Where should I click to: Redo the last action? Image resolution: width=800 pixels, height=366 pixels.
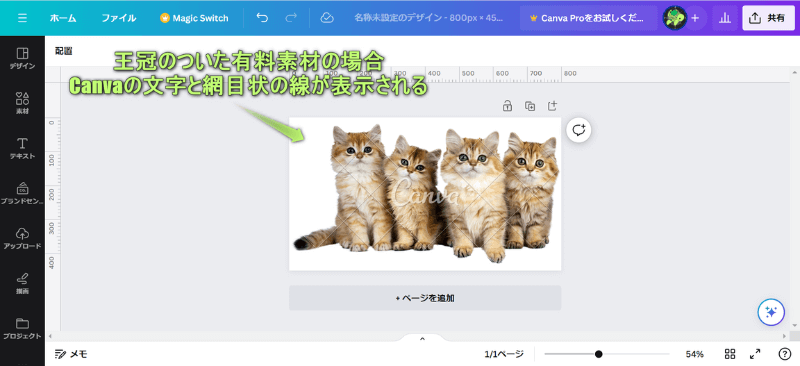[291, 18]
